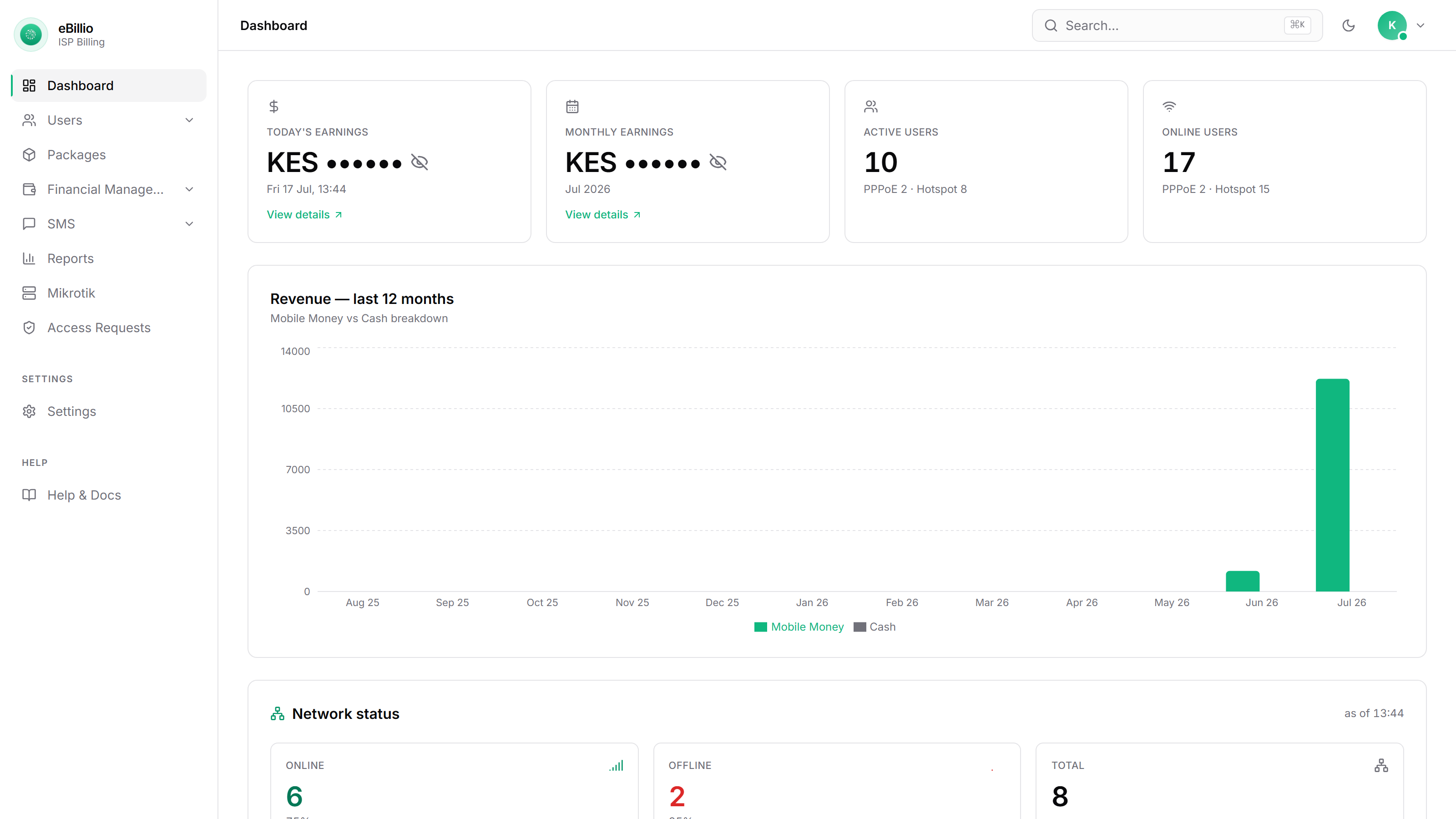Click the 'Jul 2026' text on Monthly Earnings
The image size is (1456, 819).
[x=588, y=189]
